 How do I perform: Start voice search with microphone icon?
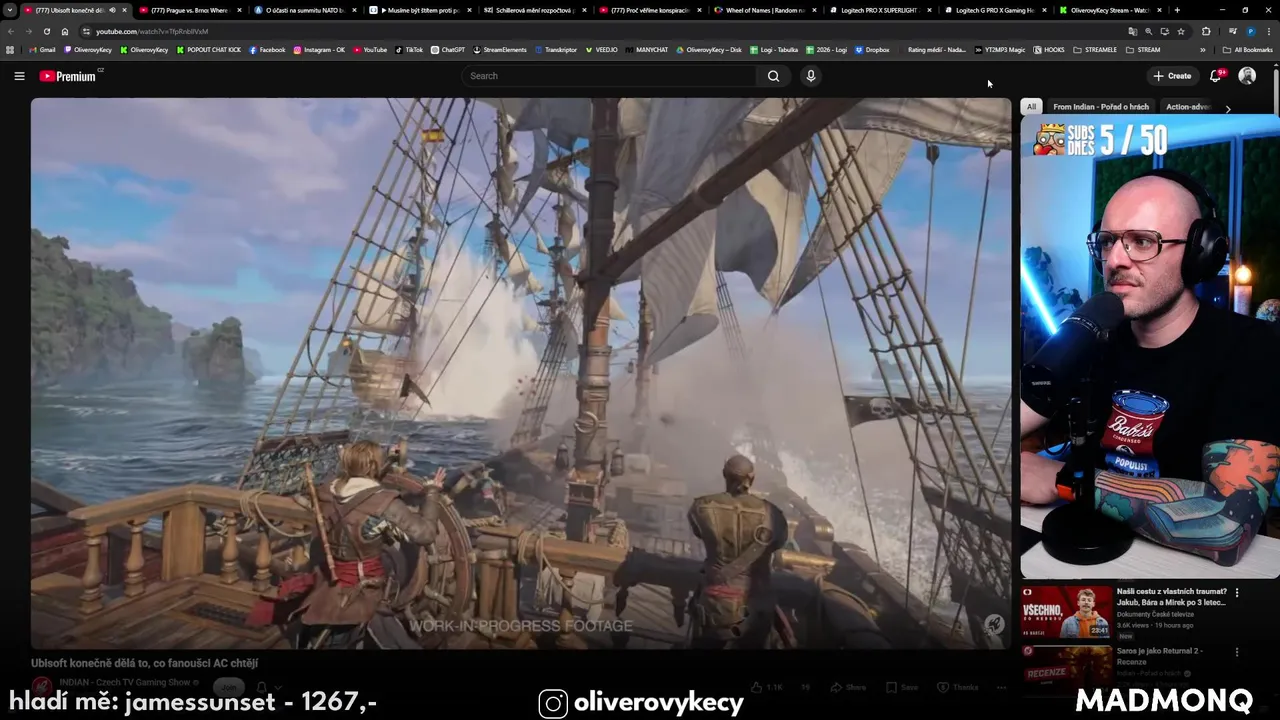tap(811, 76)
